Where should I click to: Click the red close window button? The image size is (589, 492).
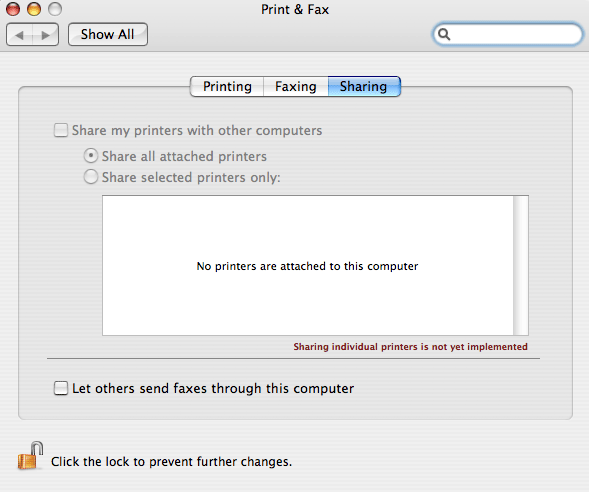pyautogui.click(x=13, y=9)
